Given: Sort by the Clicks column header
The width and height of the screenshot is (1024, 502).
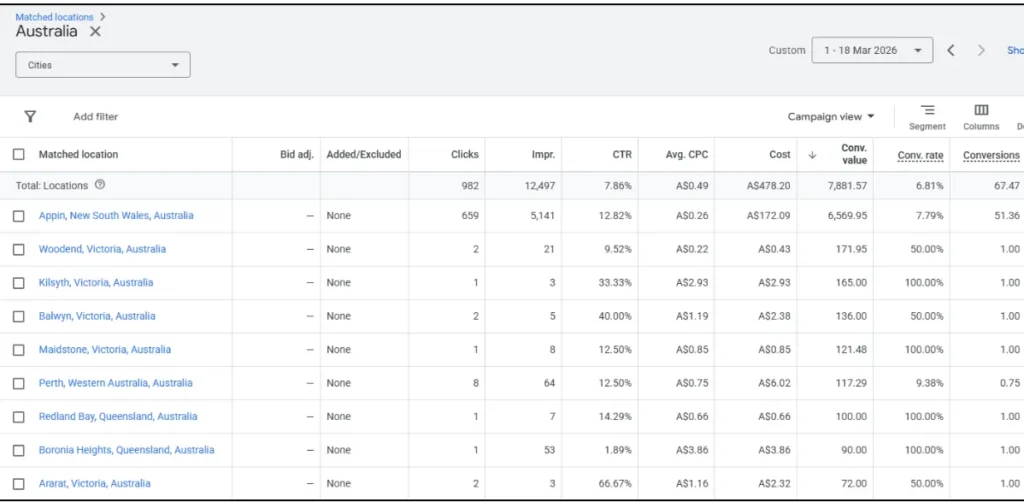Looking at the screenshot, I should 465,155.
